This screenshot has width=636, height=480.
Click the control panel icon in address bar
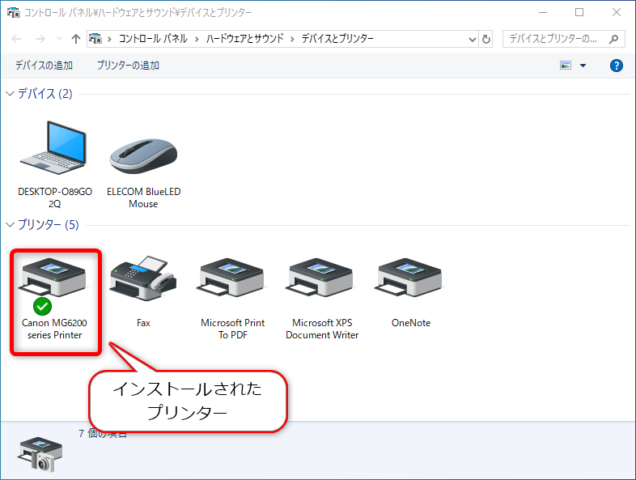(95, 39)
